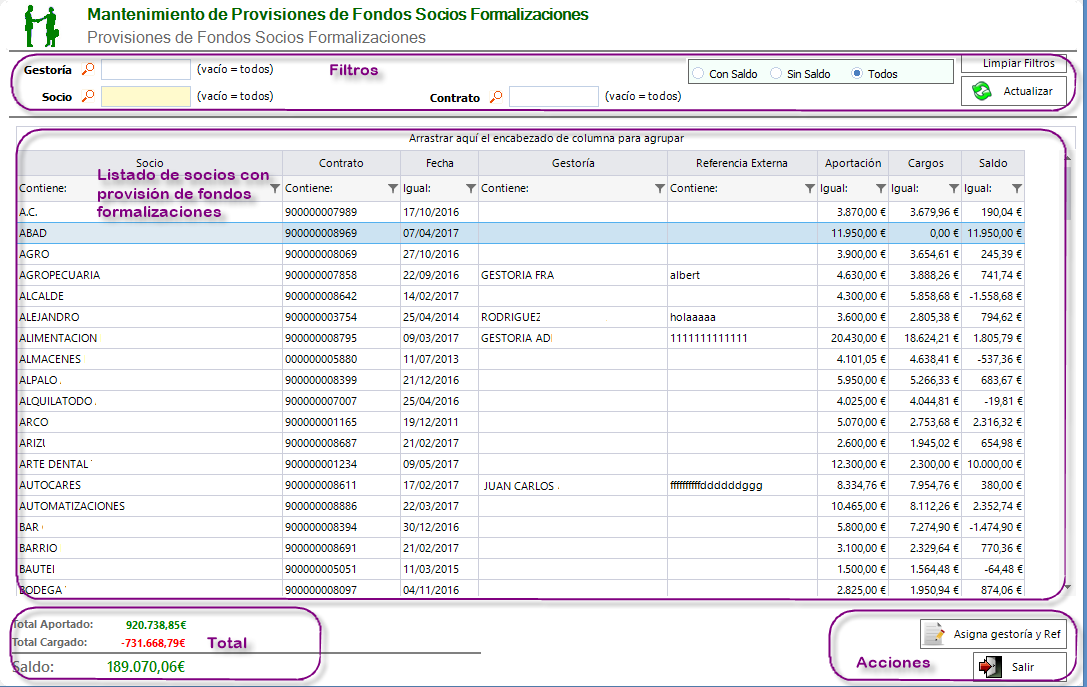Image resolution: width=1087 pixels, height=687 pixels.
Task: Sort by the Gestoría column header
Action: [x=573, y=164]
